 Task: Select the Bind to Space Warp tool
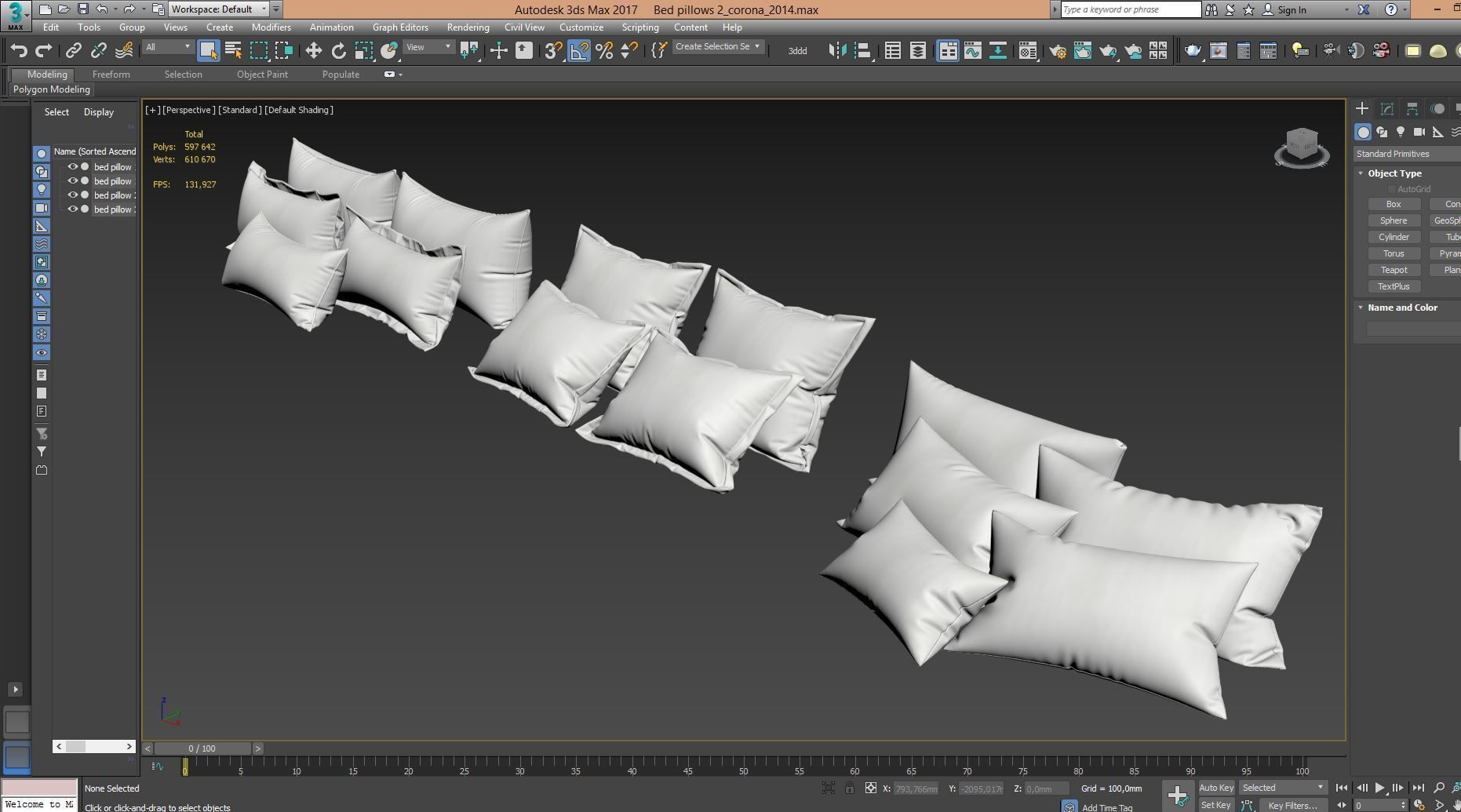tap(124, 51)
